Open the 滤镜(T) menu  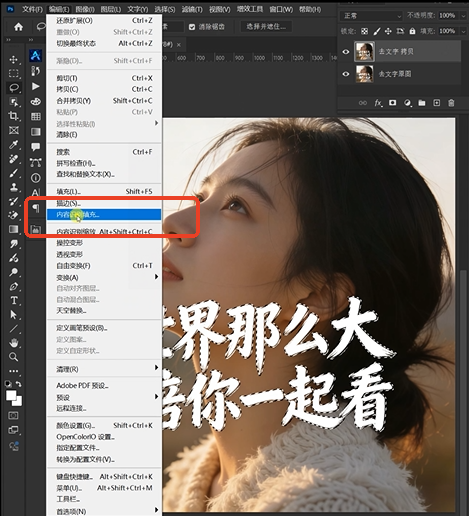click(x=192, y=9)
